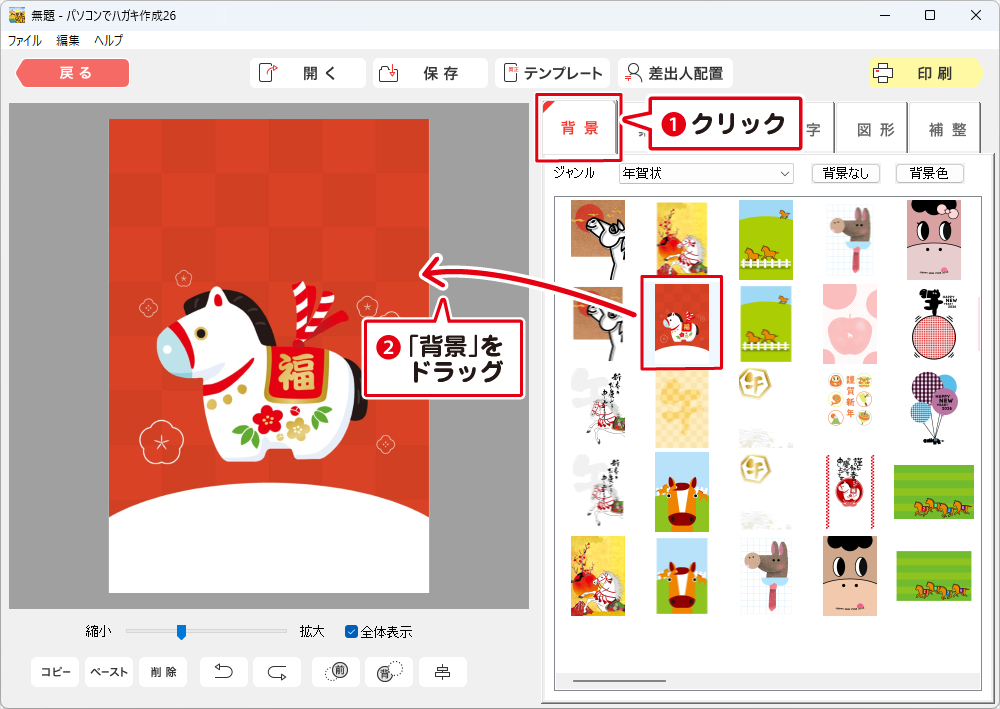Open the テンプレート template chooser
This screenshot has height=709, width=1000.
coord(552,73)
